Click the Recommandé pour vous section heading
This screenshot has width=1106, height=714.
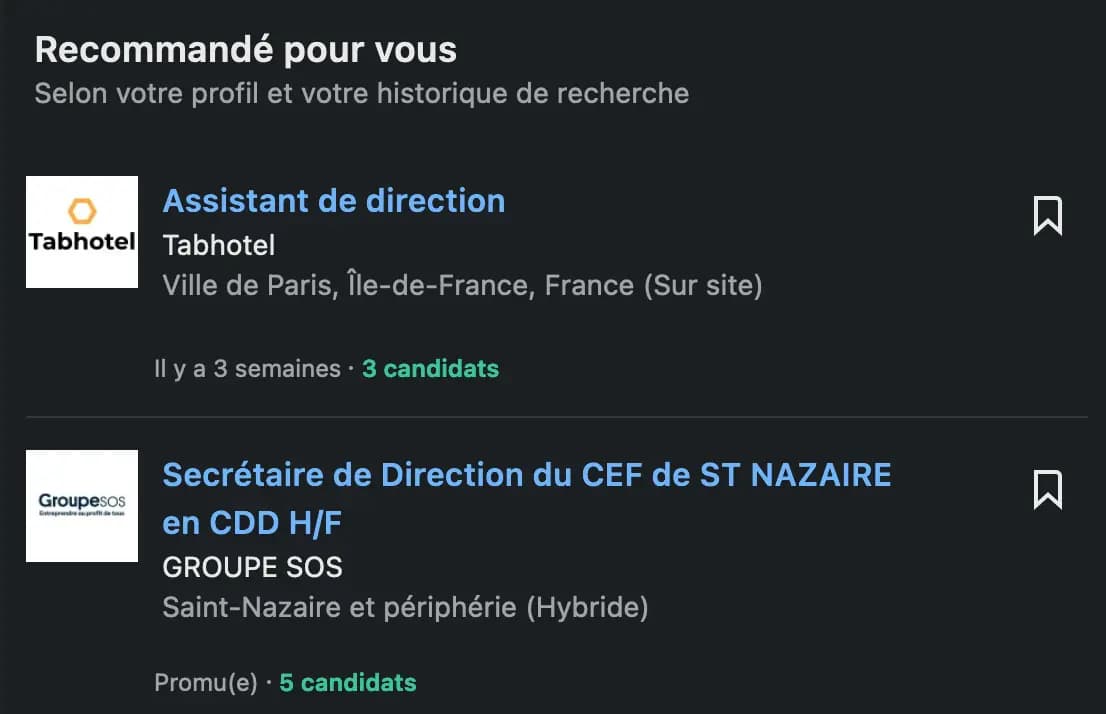coord(245,48)
